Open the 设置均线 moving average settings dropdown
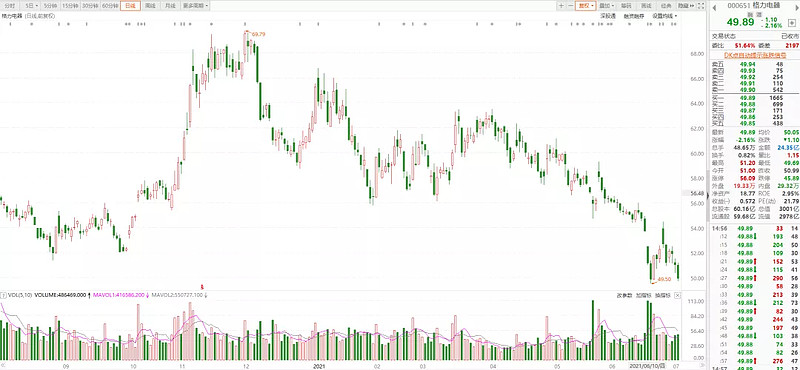 pos(664,16)
